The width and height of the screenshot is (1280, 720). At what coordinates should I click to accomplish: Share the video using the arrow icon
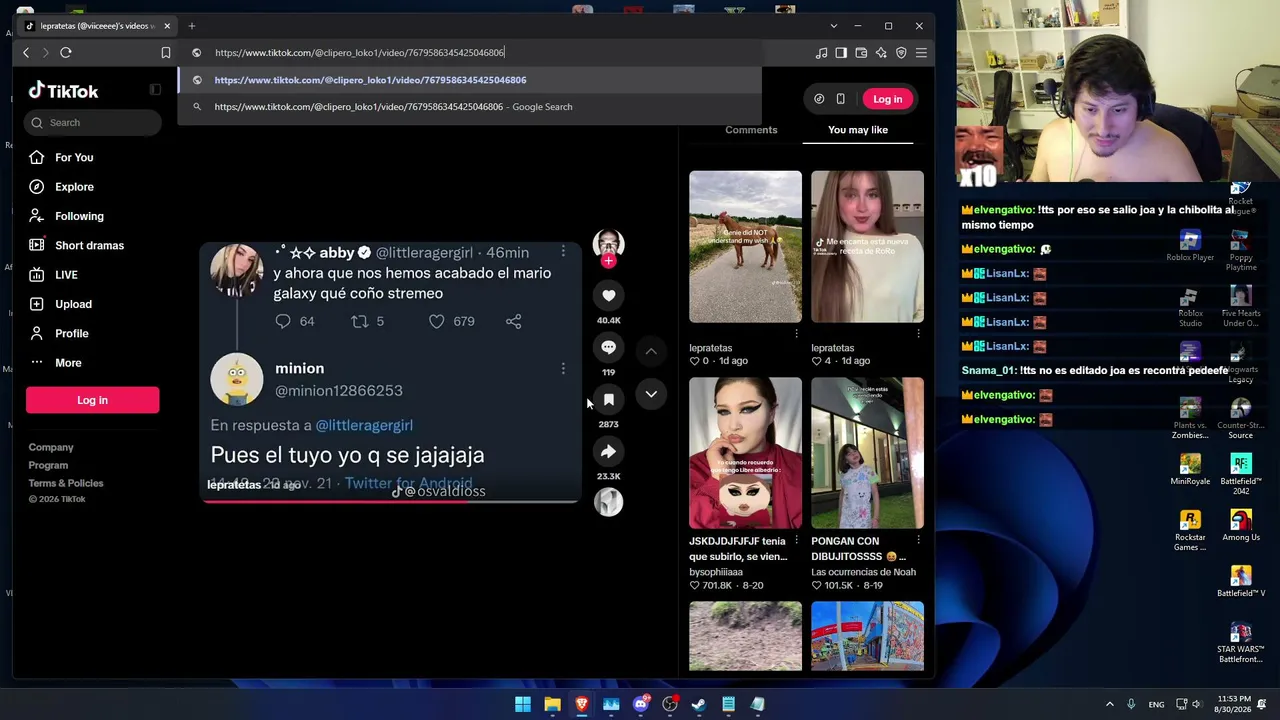[608, 451]
